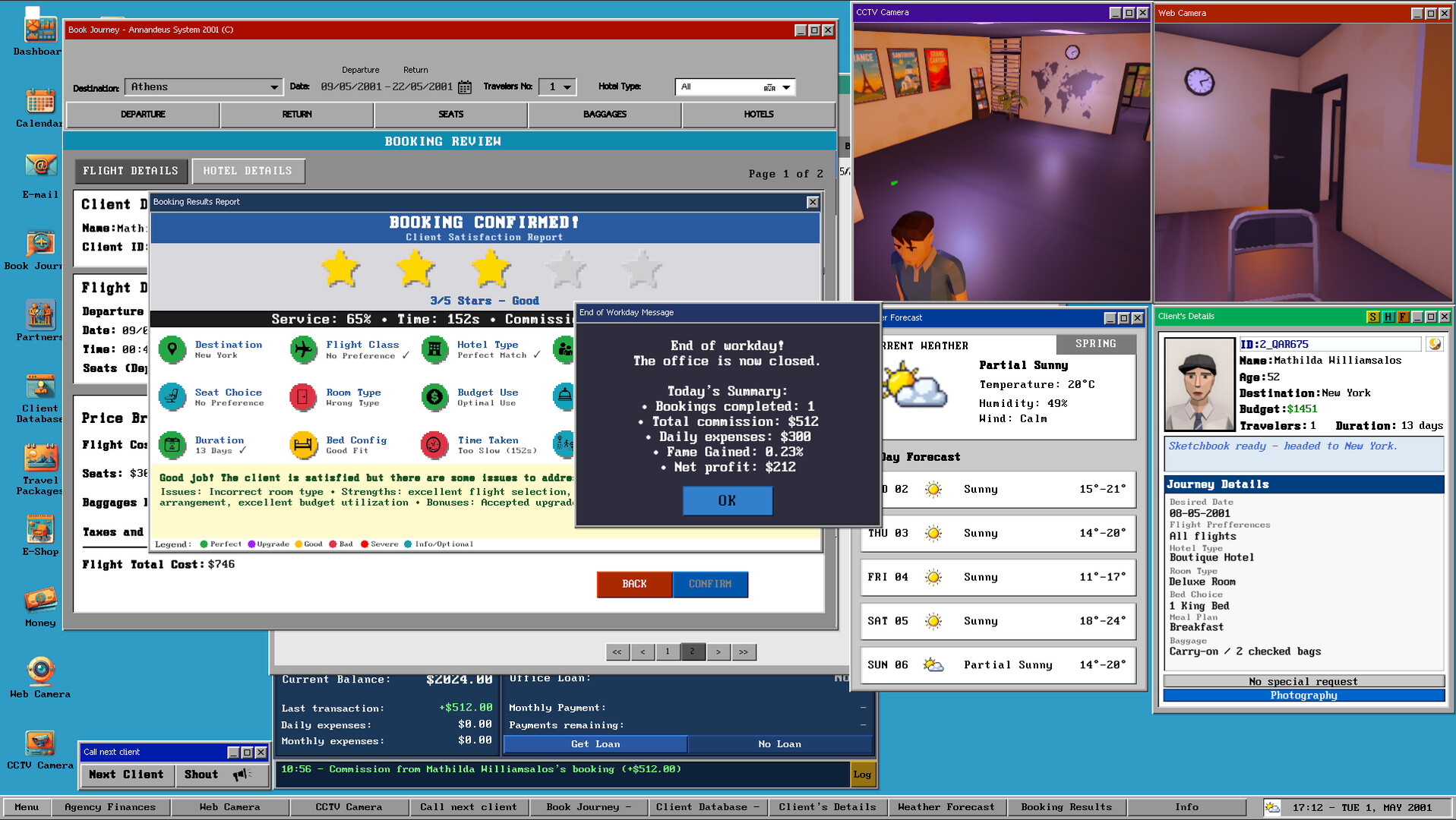Go to page 2 of the booking review
Screen dimensions: 1456x820
[692, 651]
